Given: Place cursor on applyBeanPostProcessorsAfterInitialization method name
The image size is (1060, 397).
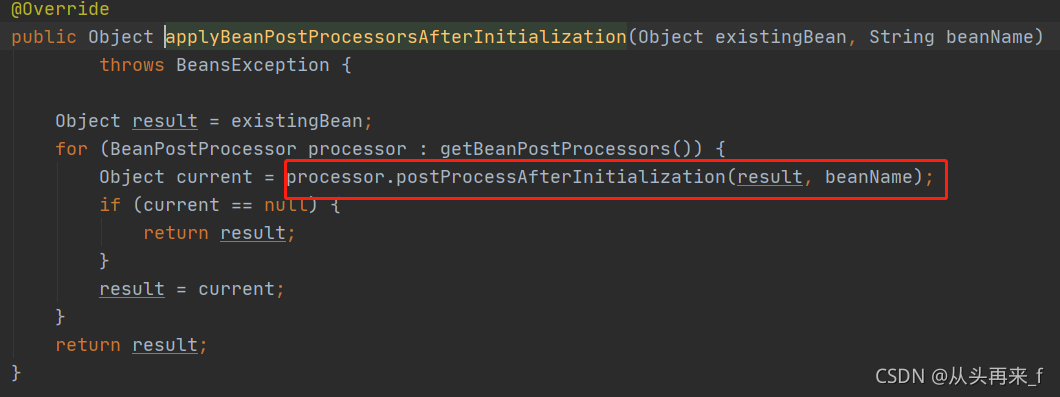Looking at the screenshot, I should coord(397,37).
